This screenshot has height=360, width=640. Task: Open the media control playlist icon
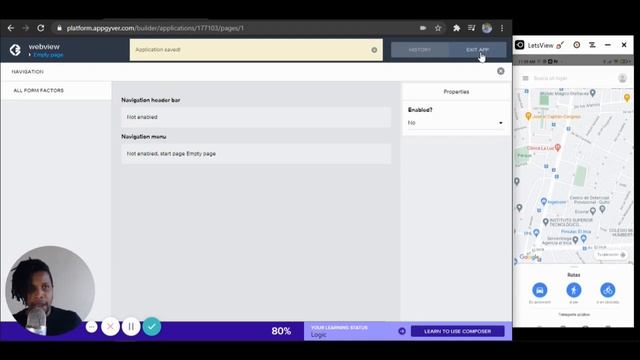[x=471, y=28]
